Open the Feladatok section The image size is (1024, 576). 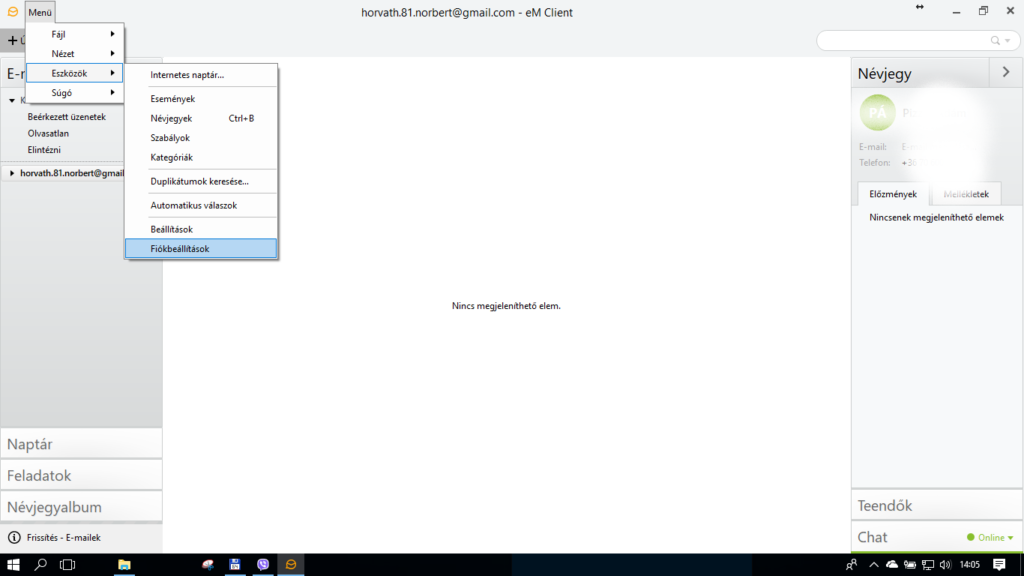81,475
